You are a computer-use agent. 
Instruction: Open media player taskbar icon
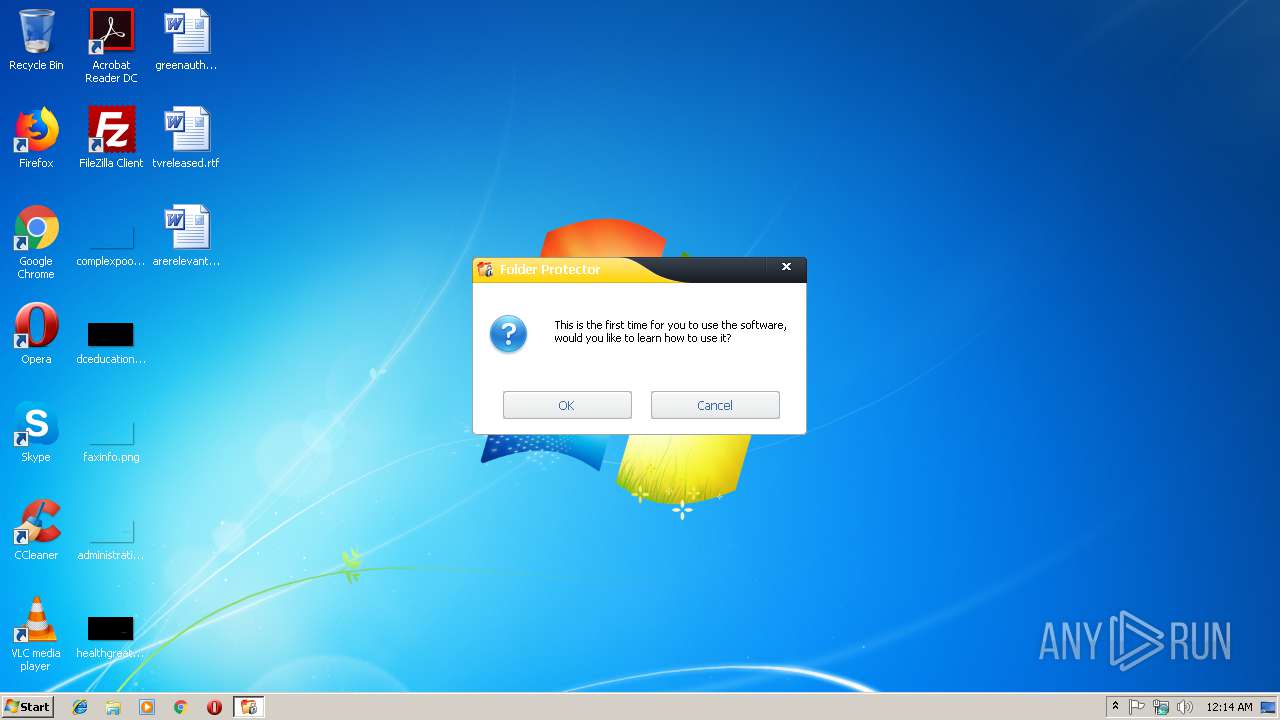click(147, 707)
